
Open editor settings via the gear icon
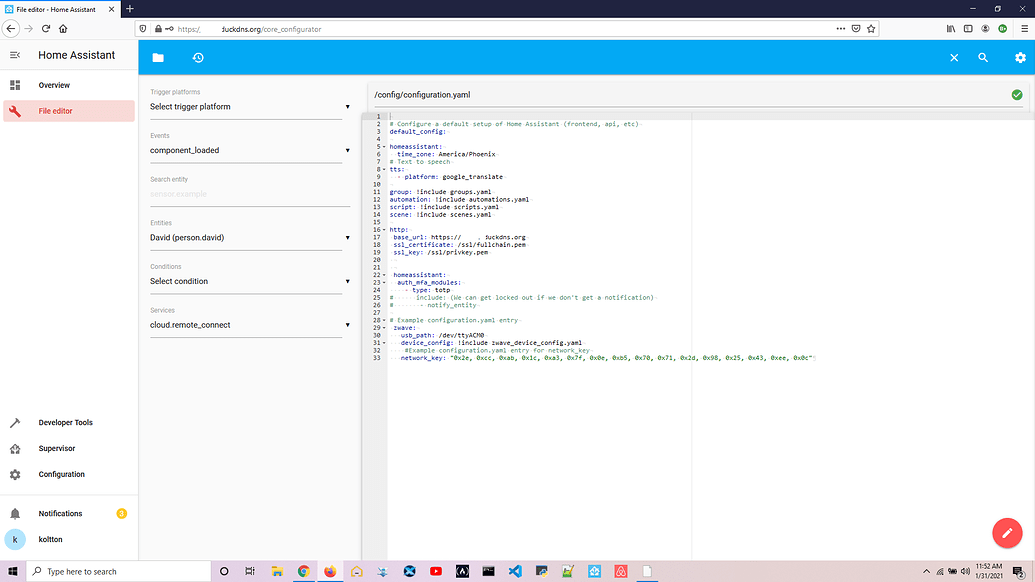[1019, 57]
